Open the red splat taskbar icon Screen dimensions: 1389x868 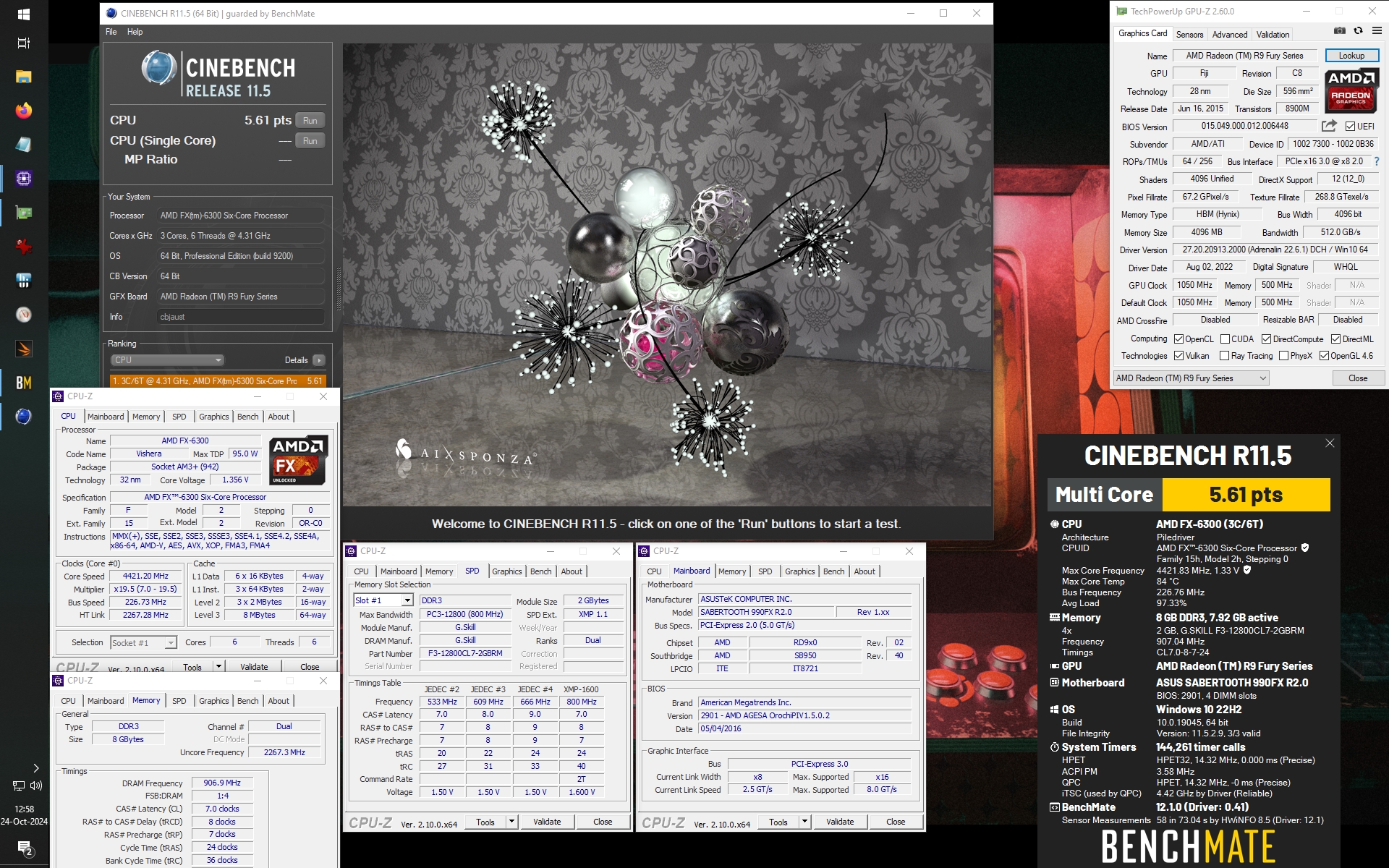pyautogui.click(x=24, y=246)
